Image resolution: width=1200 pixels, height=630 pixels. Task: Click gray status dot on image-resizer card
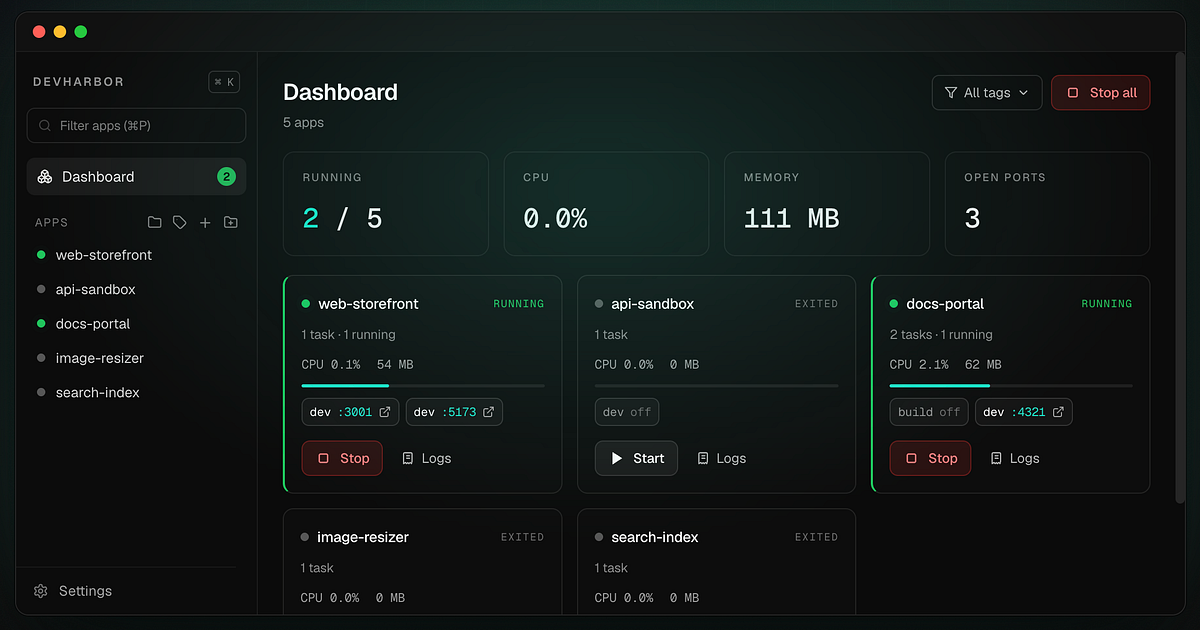point(305,537)
